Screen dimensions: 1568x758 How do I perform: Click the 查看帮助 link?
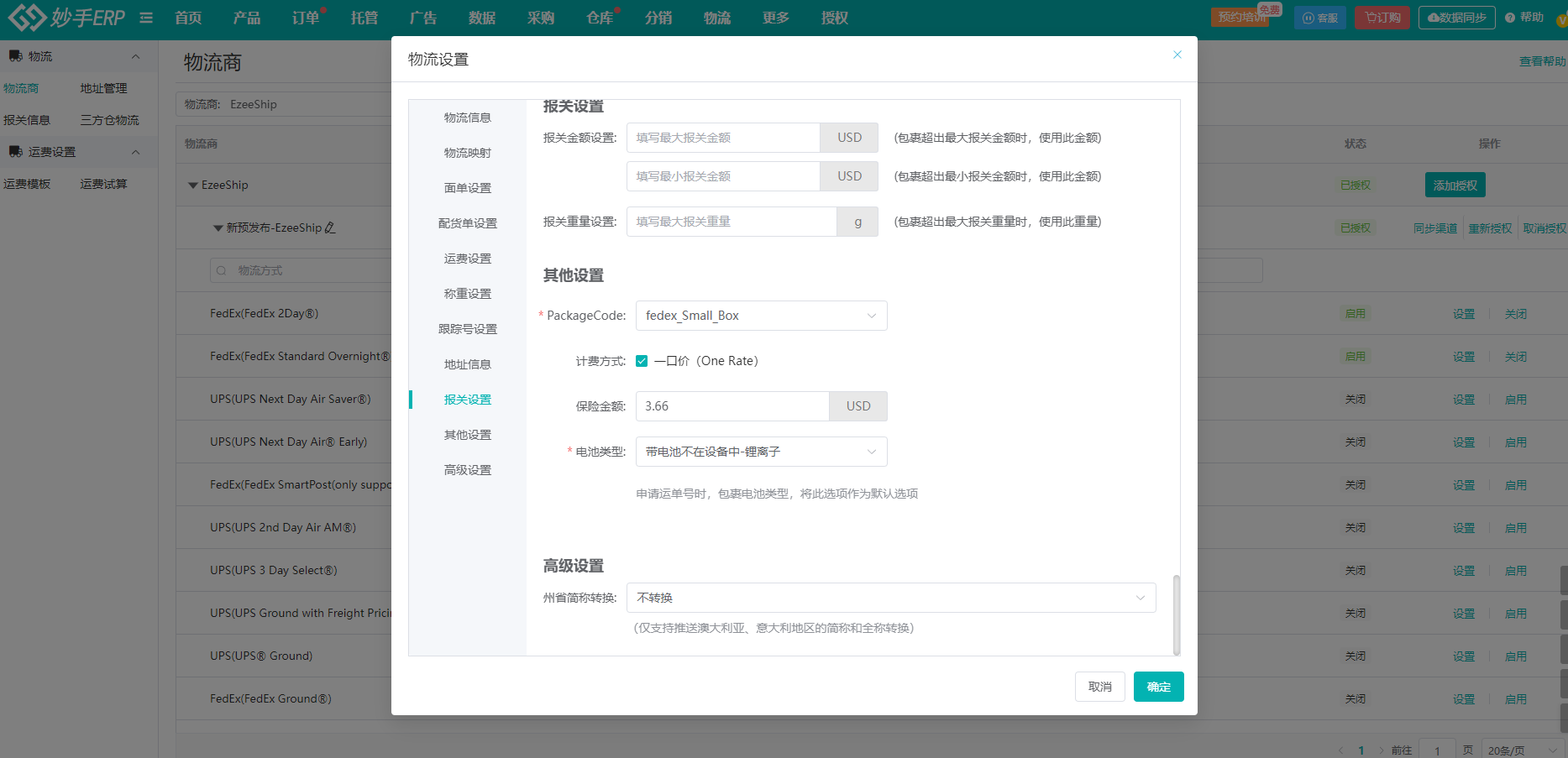click(1543, 61)
